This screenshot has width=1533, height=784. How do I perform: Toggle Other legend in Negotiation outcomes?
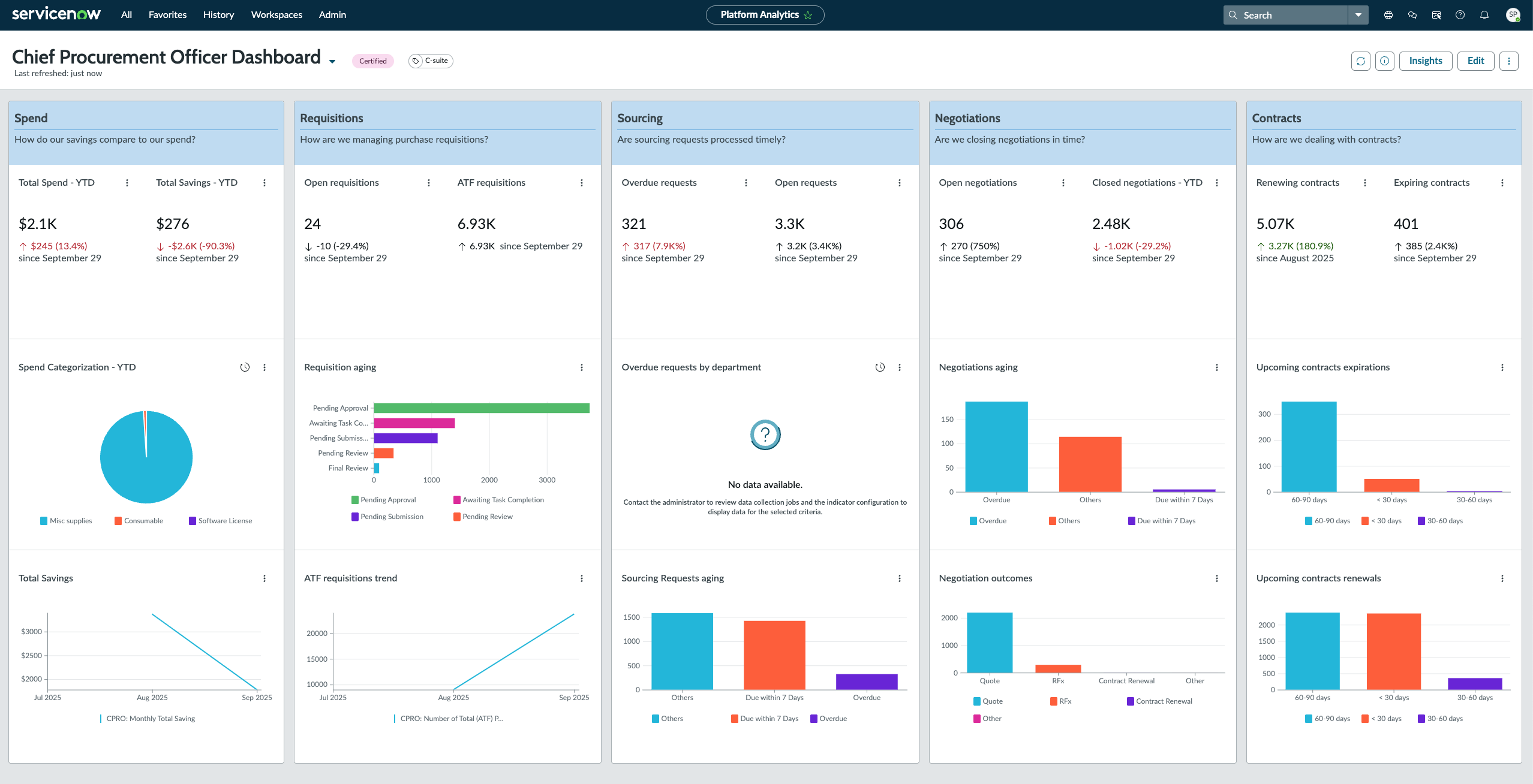tap(987, 719)
